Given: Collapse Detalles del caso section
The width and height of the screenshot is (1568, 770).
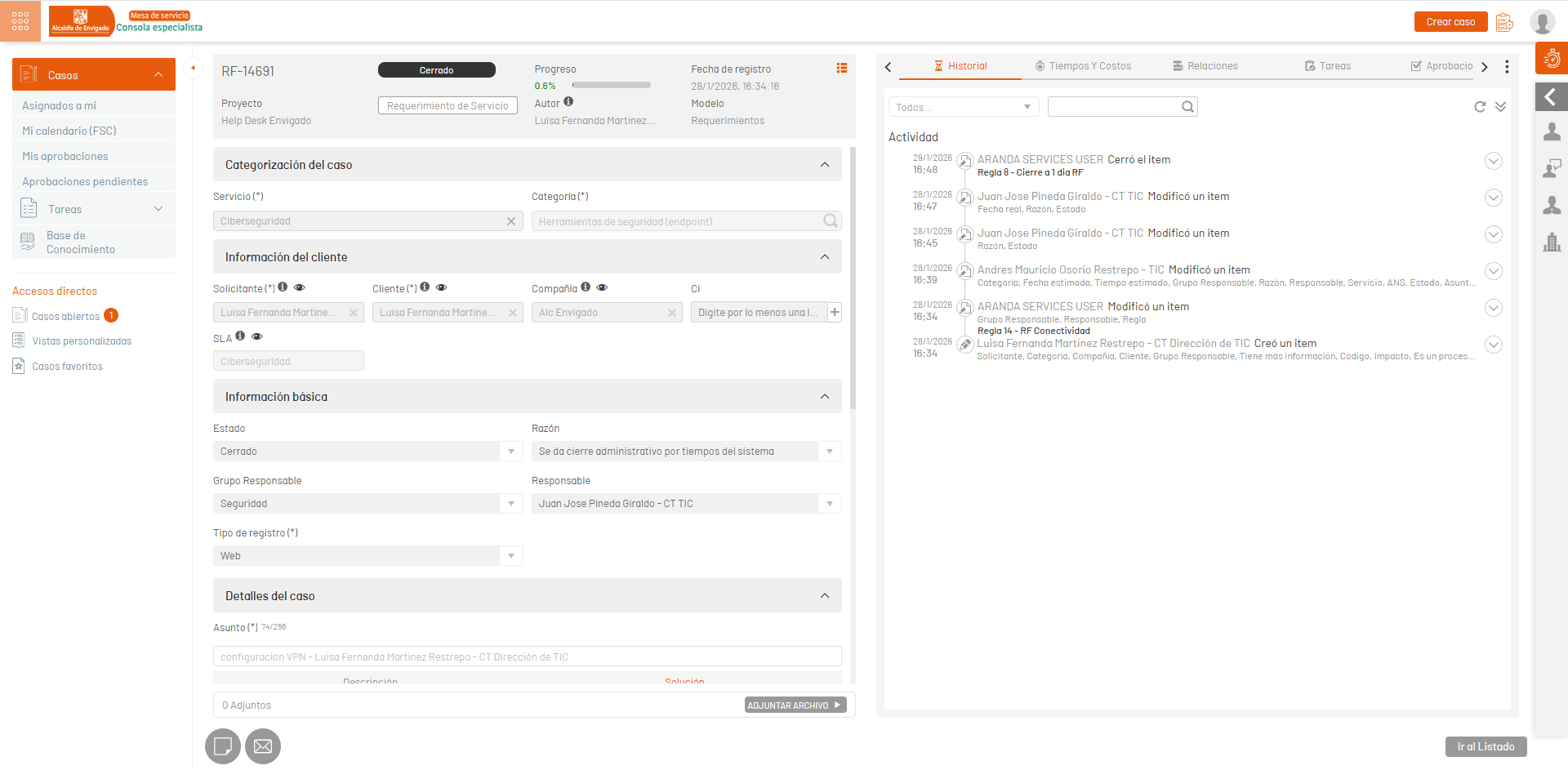Looking at the screenshot, I should (x=825, y=596).
